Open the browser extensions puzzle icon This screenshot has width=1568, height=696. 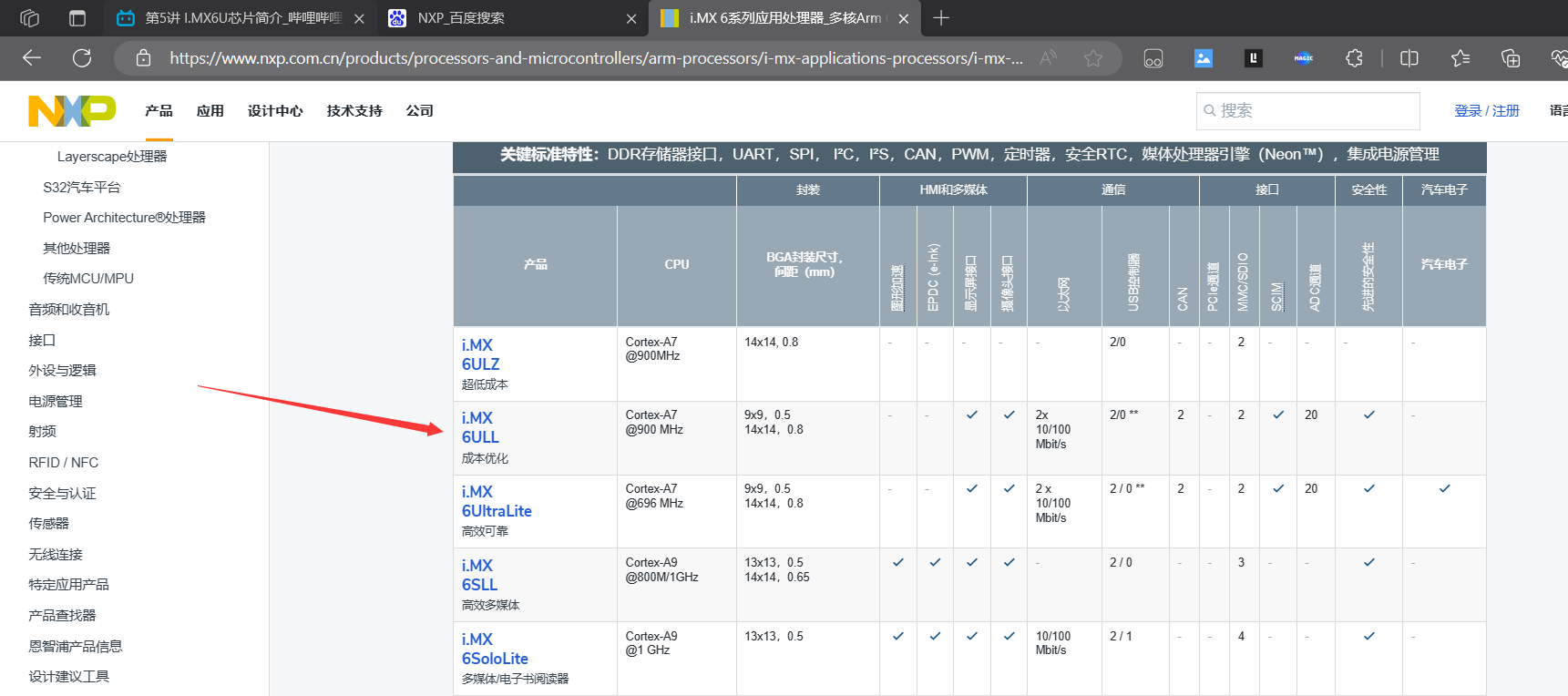[1354, 58]
